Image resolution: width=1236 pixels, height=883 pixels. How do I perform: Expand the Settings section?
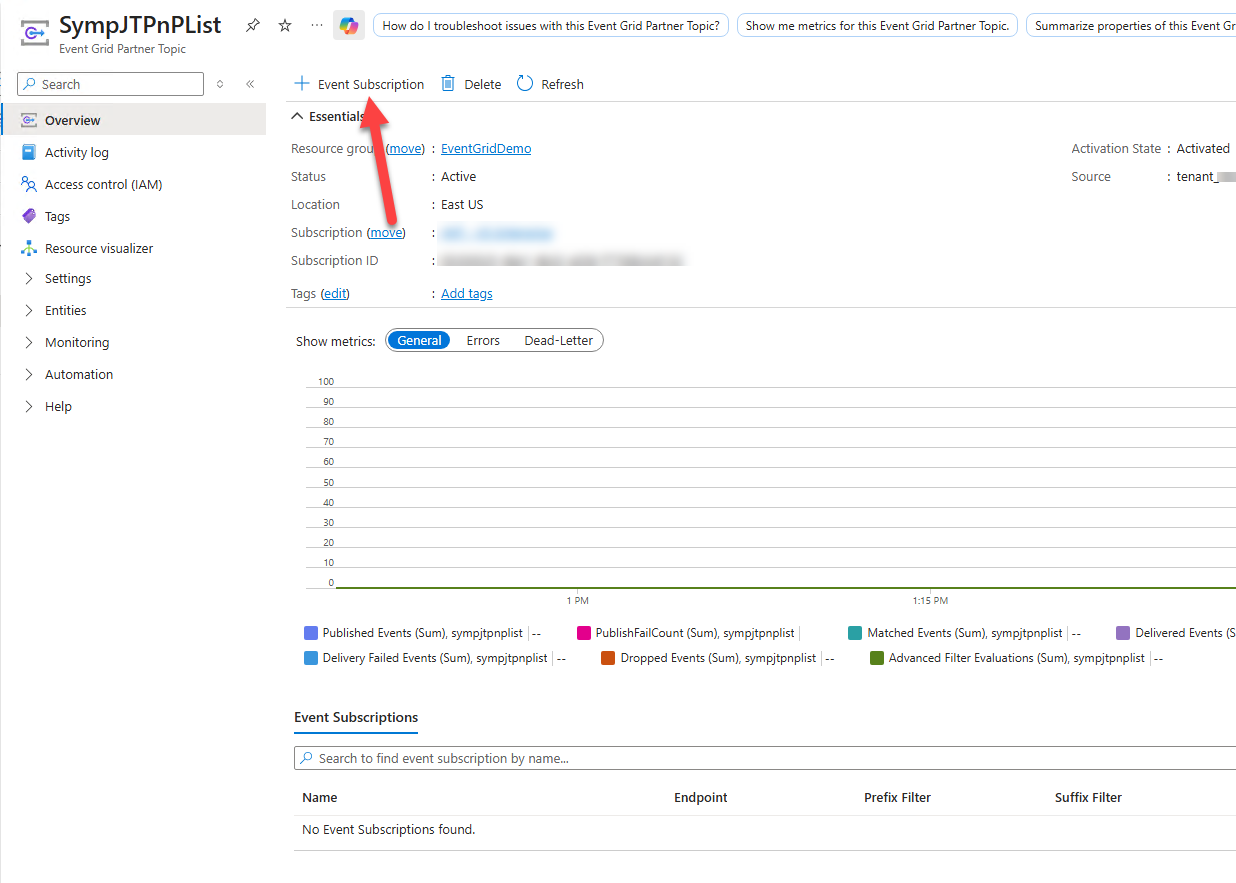(67, 278)
